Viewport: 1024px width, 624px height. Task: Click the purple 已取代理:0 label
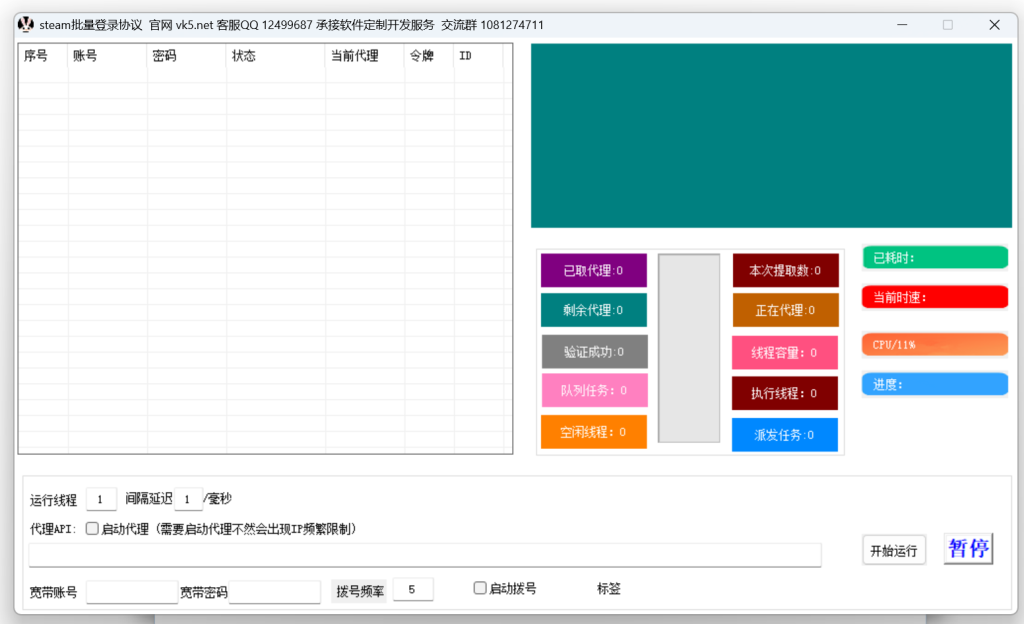pos(594,270)
